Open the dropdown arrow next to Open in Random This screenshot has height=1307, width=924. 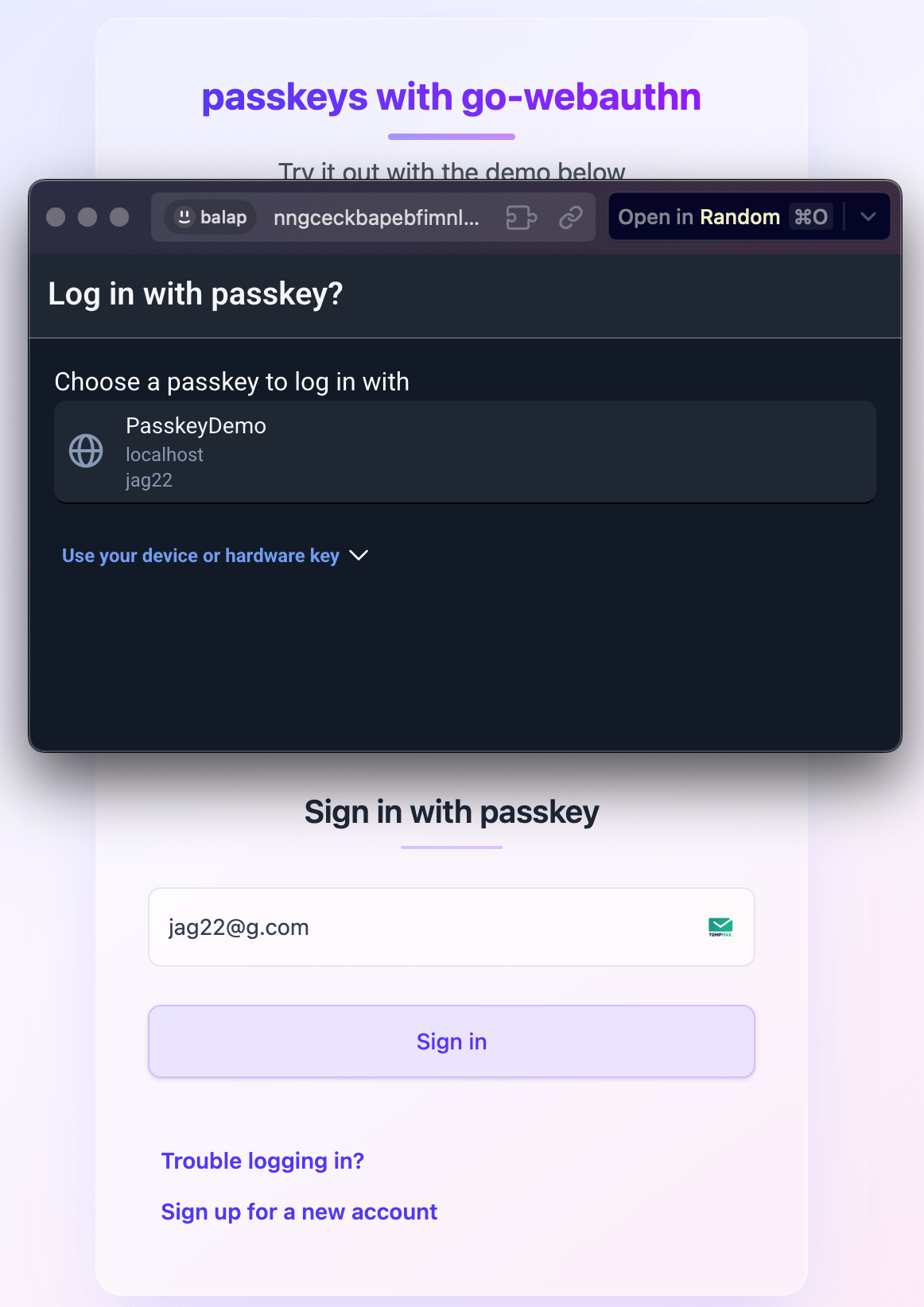click(x=868, y=217)
